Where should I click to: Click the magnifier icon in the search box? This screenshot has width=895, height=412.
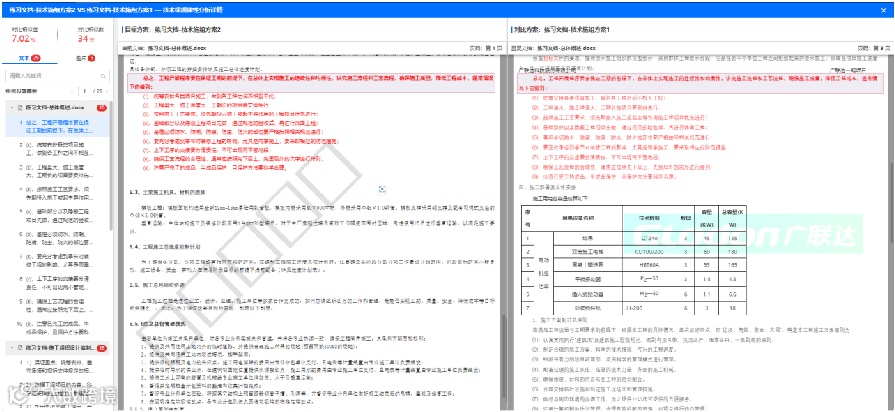[104, 75]
